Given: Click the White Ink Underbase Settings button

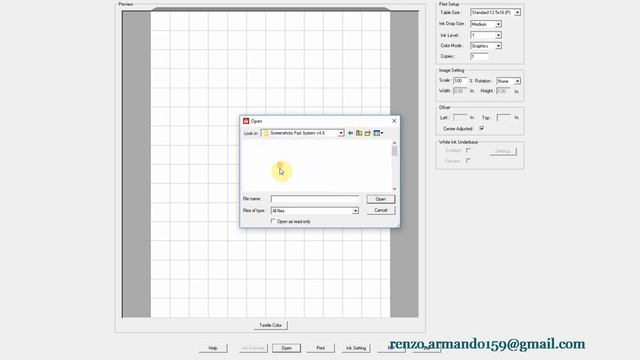Looking at the screenshot, I should tap(503, 151).
